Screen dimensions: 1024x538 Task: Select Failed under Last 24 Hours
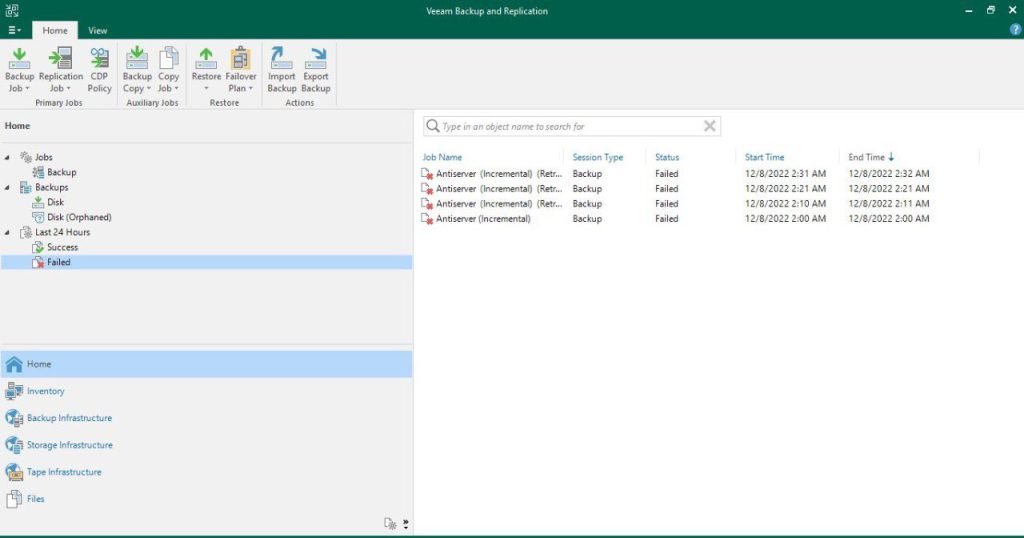click(x=206, y=262)
